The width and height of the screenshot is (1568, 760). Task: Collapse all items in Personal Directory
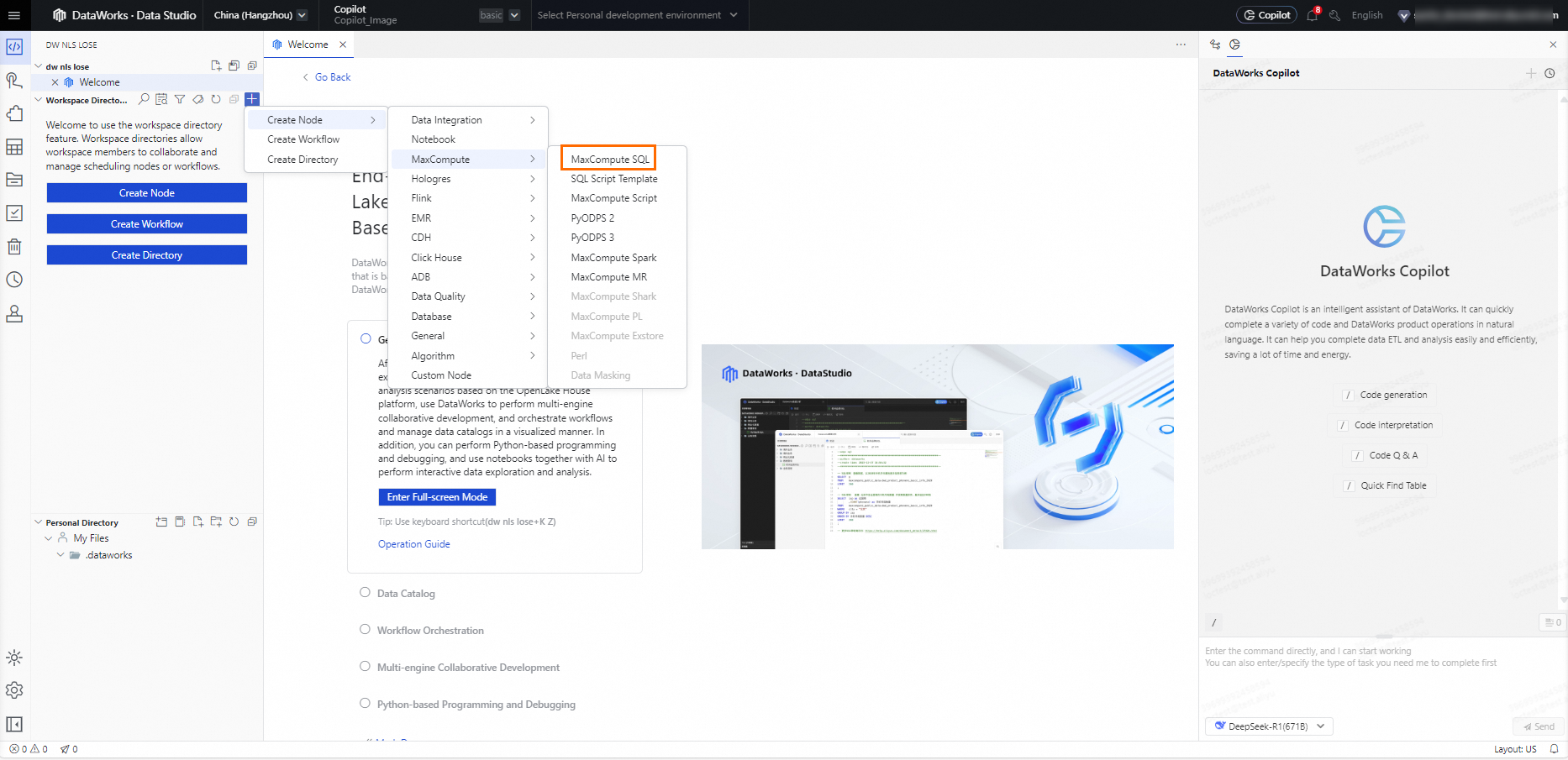point(252,522)
